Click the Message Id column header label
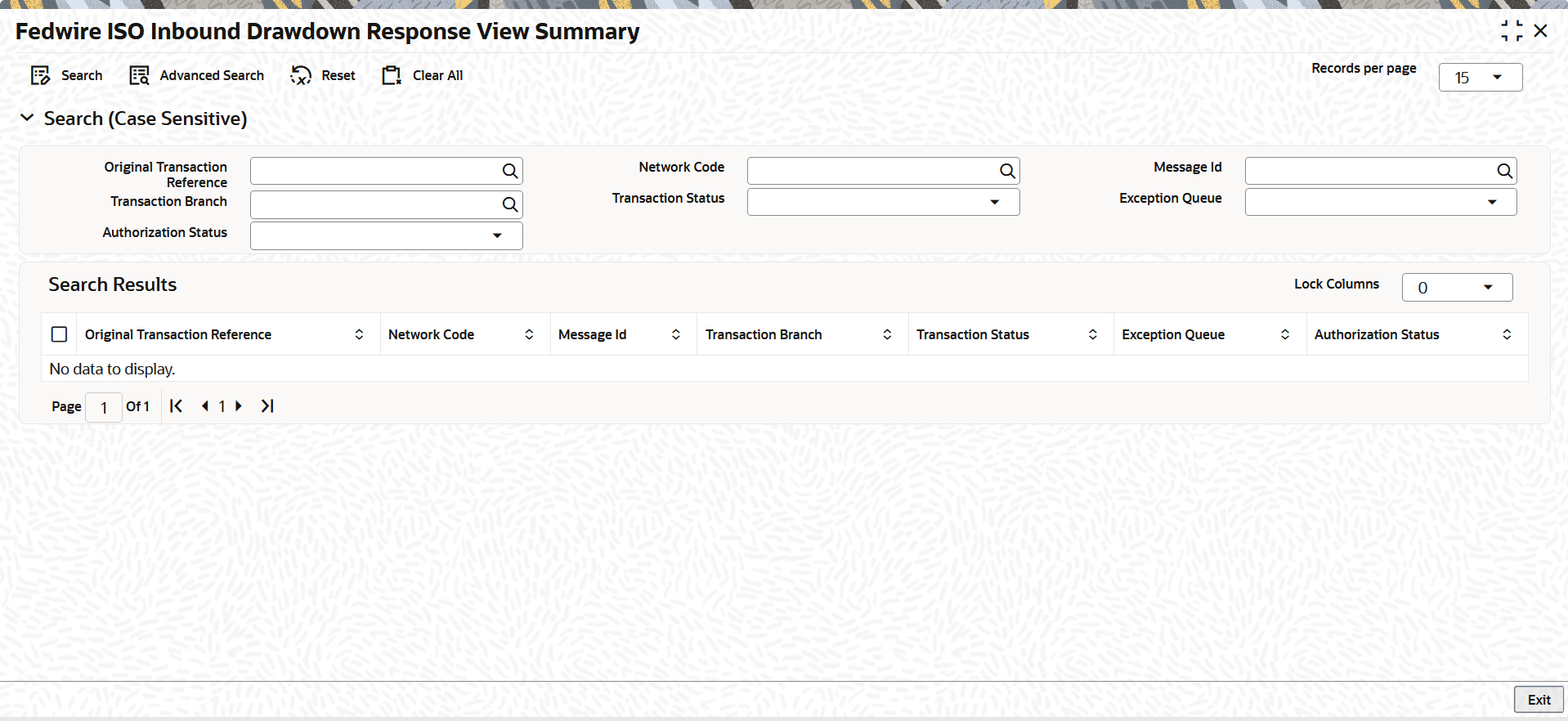Image resolution: width=1568 pixels, height=721 pixels. pos(592,334)
